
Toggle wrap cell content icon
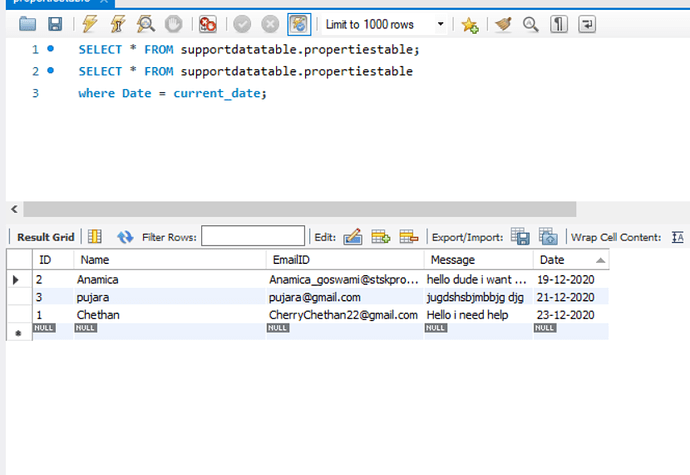(678, 237)
